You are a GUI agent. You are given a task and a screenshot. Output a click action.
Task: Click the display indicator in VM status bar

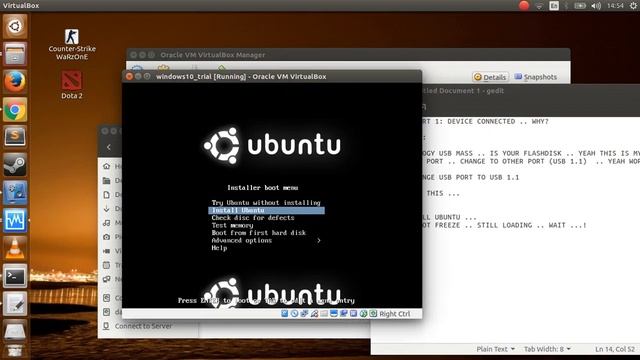(x=334, y=313)
